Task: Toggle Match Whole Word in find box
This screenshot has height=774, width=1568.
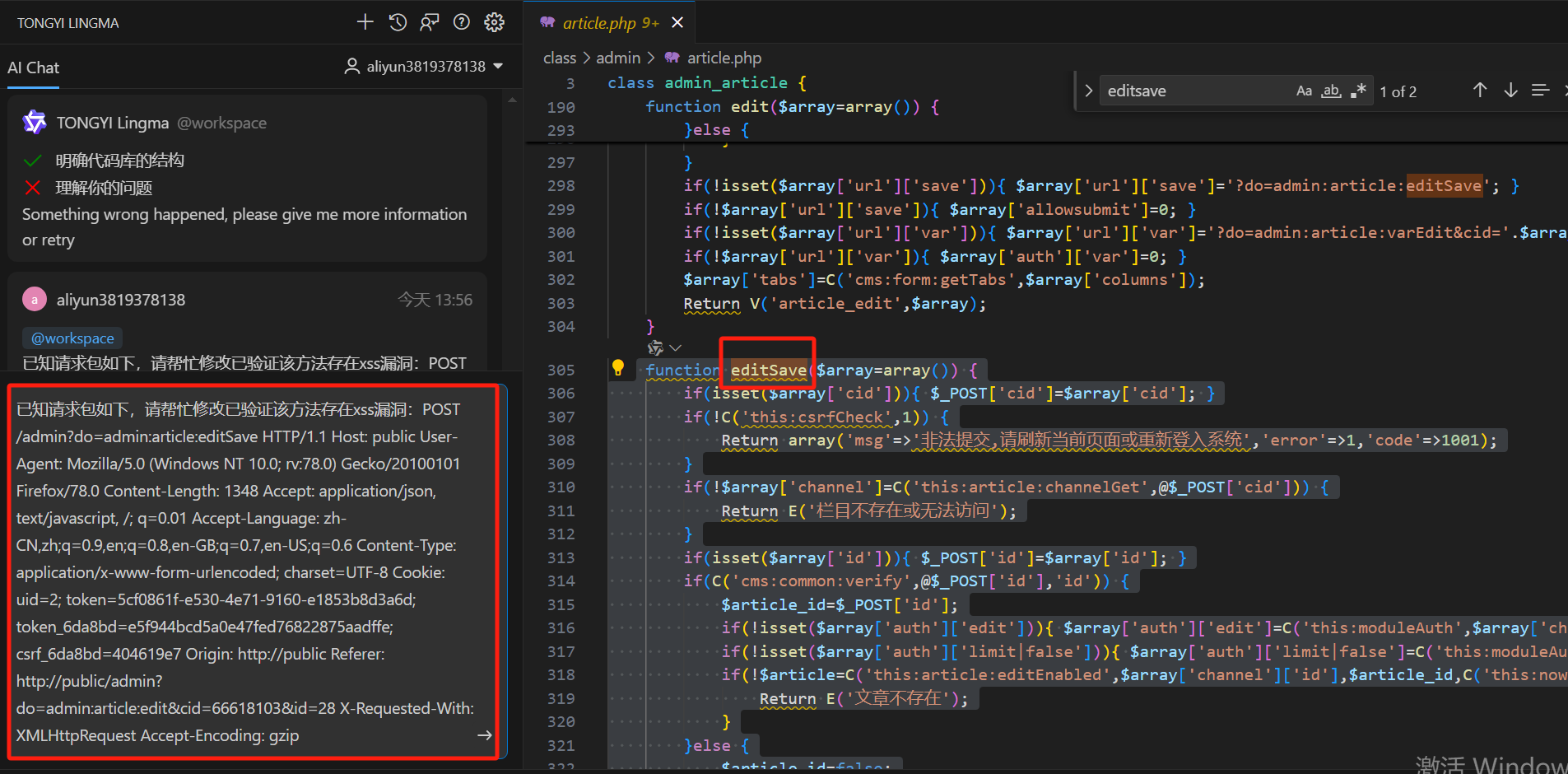Action: pos(1331,91)
